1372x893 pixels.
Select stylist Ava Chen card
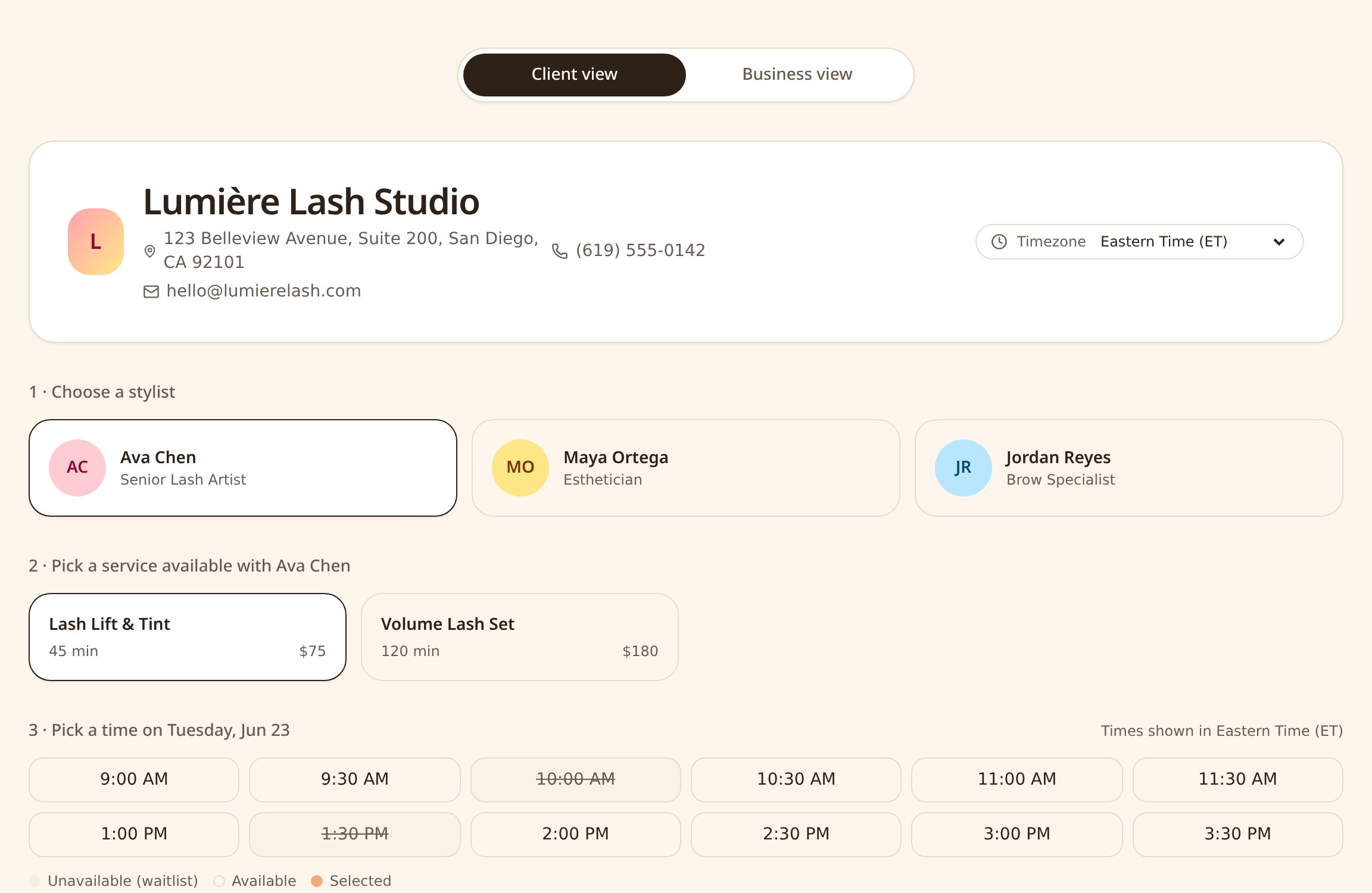point(243,468)
